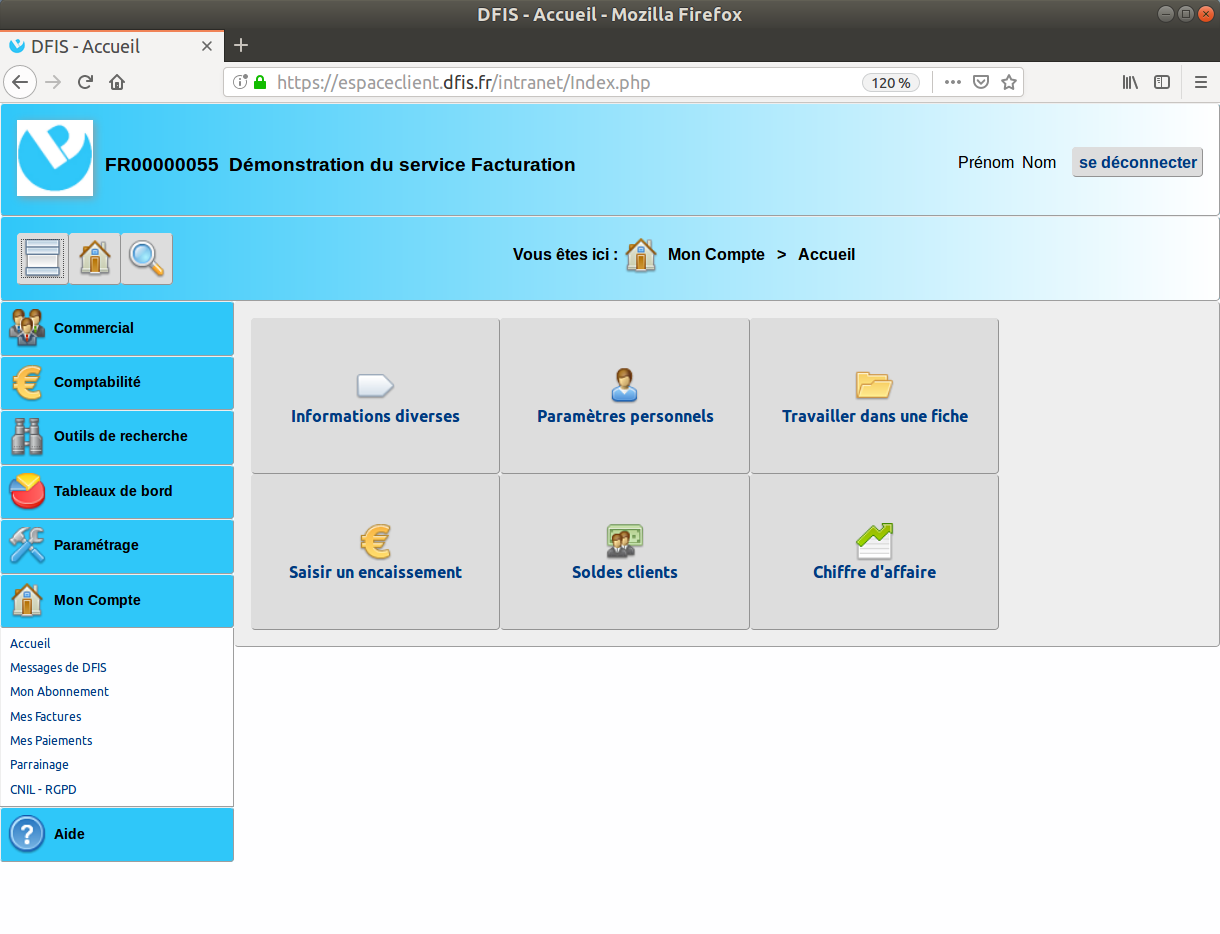
Task: Expand the Comptabilité menu section
Action: coord(117,382)
